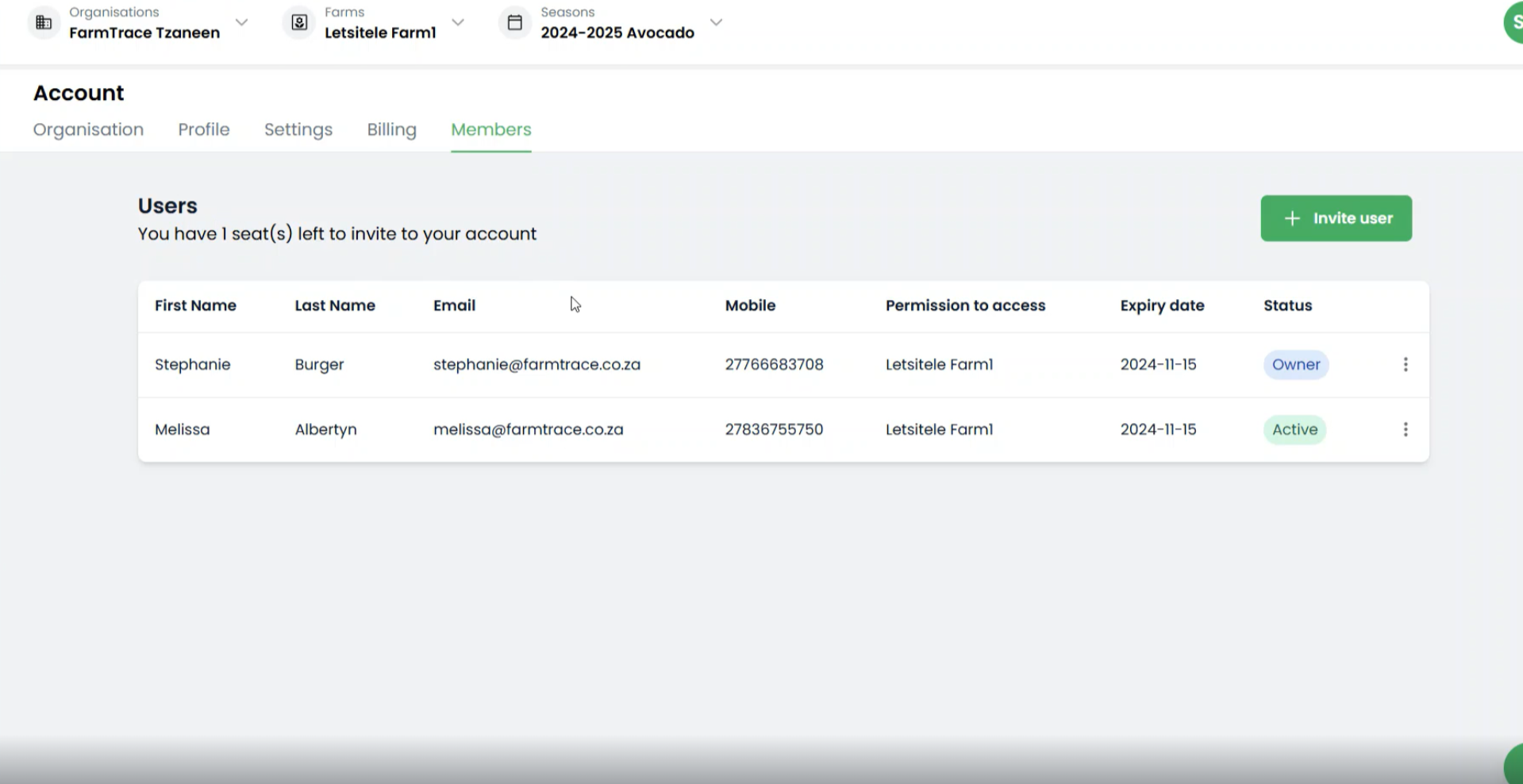This screenshot has width=1523, height=784.
Task: Switch to the Profile tab
Action: [204, 129]
